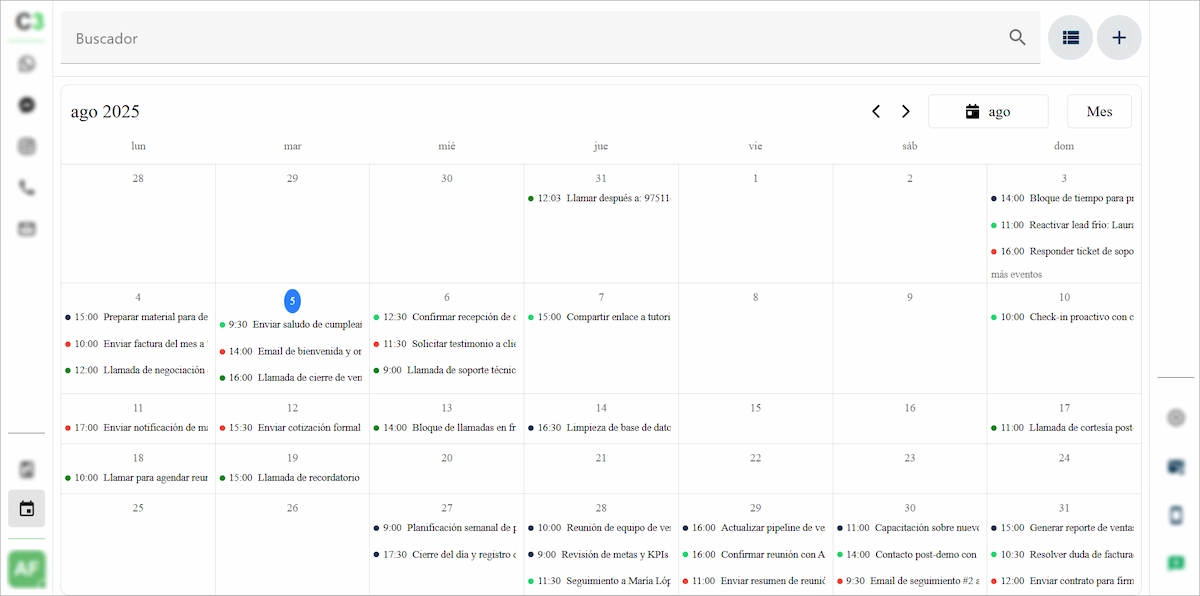Click inside the Buscador search field
The image size is (1200, 596).
[400, 37]
